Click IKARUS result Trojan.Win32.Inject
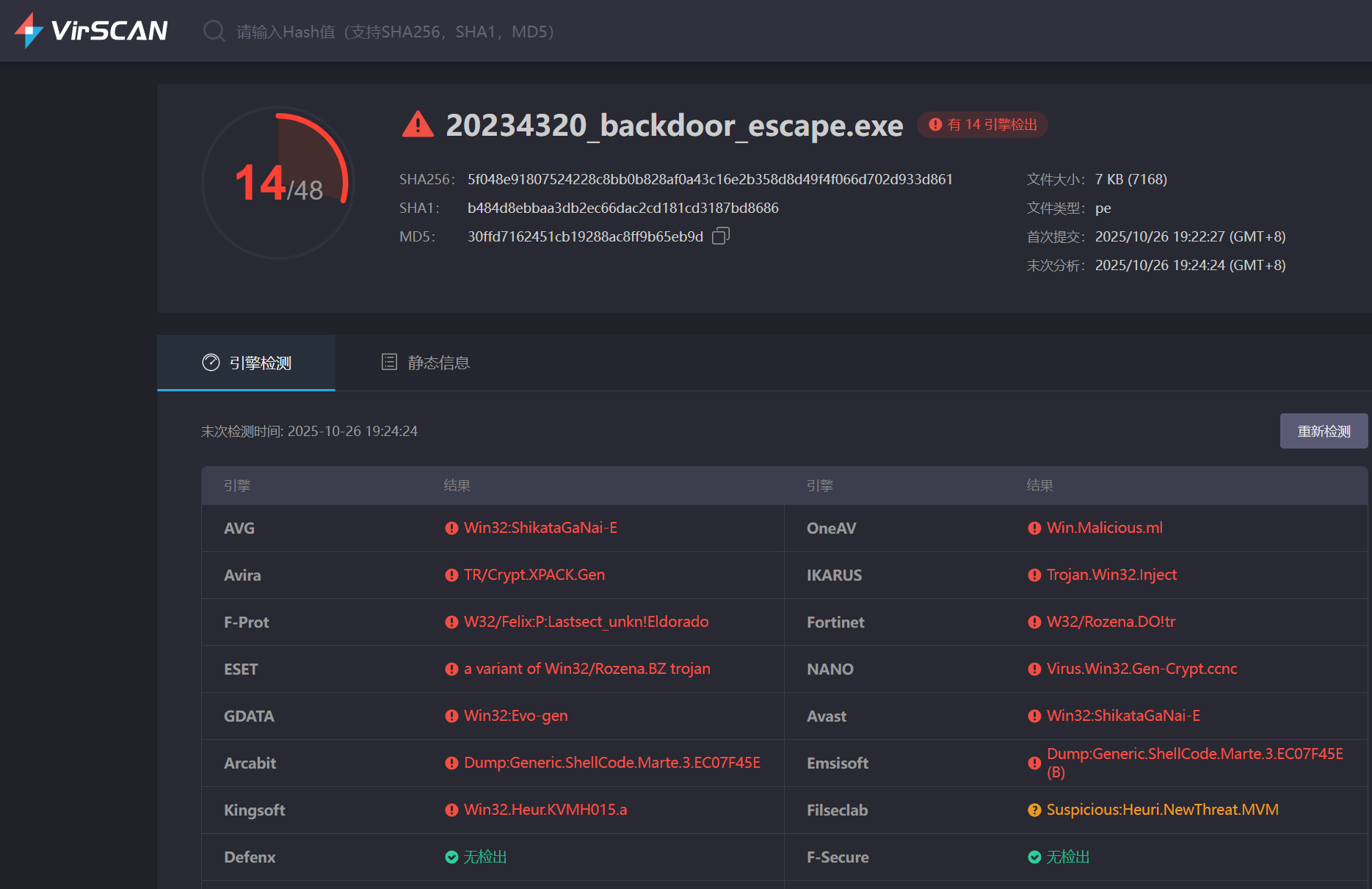 click(x=1111, y=575)
